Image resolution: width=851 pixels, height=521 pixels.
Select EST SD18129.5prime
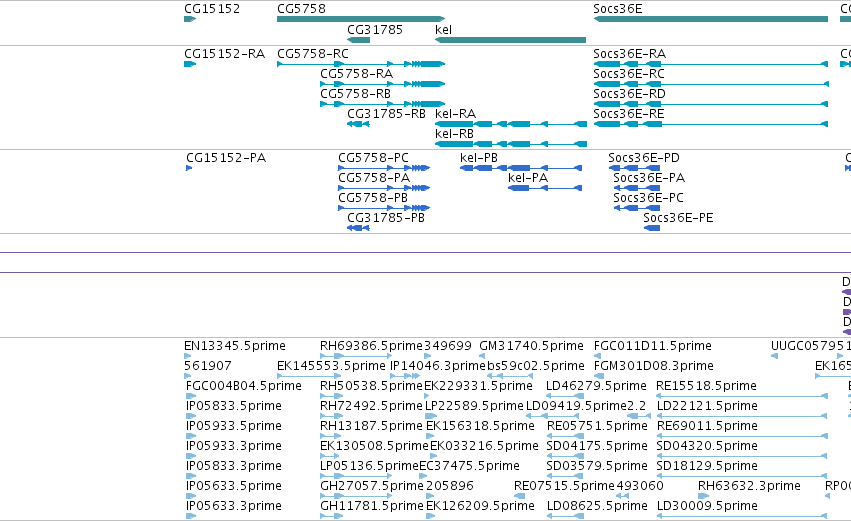707,467
